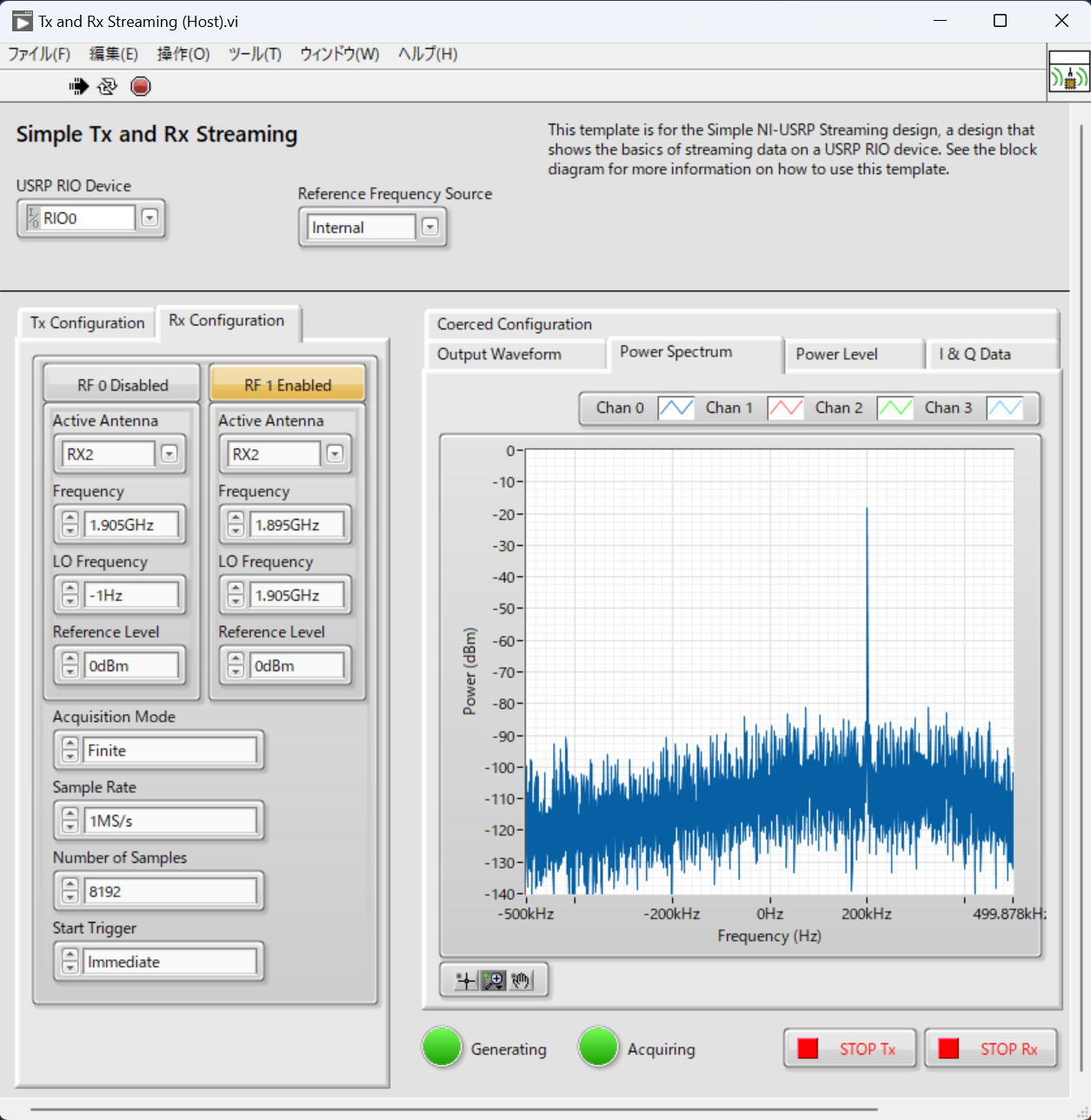Click the Acquisition Mode stepper arrows
The width and height of the screenshot is (1091, 1120).
pos(70,750)
